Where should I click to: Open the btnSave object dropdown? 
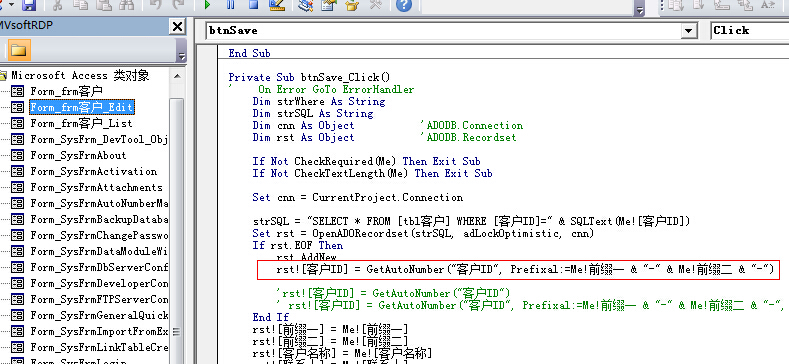[688, 31]
